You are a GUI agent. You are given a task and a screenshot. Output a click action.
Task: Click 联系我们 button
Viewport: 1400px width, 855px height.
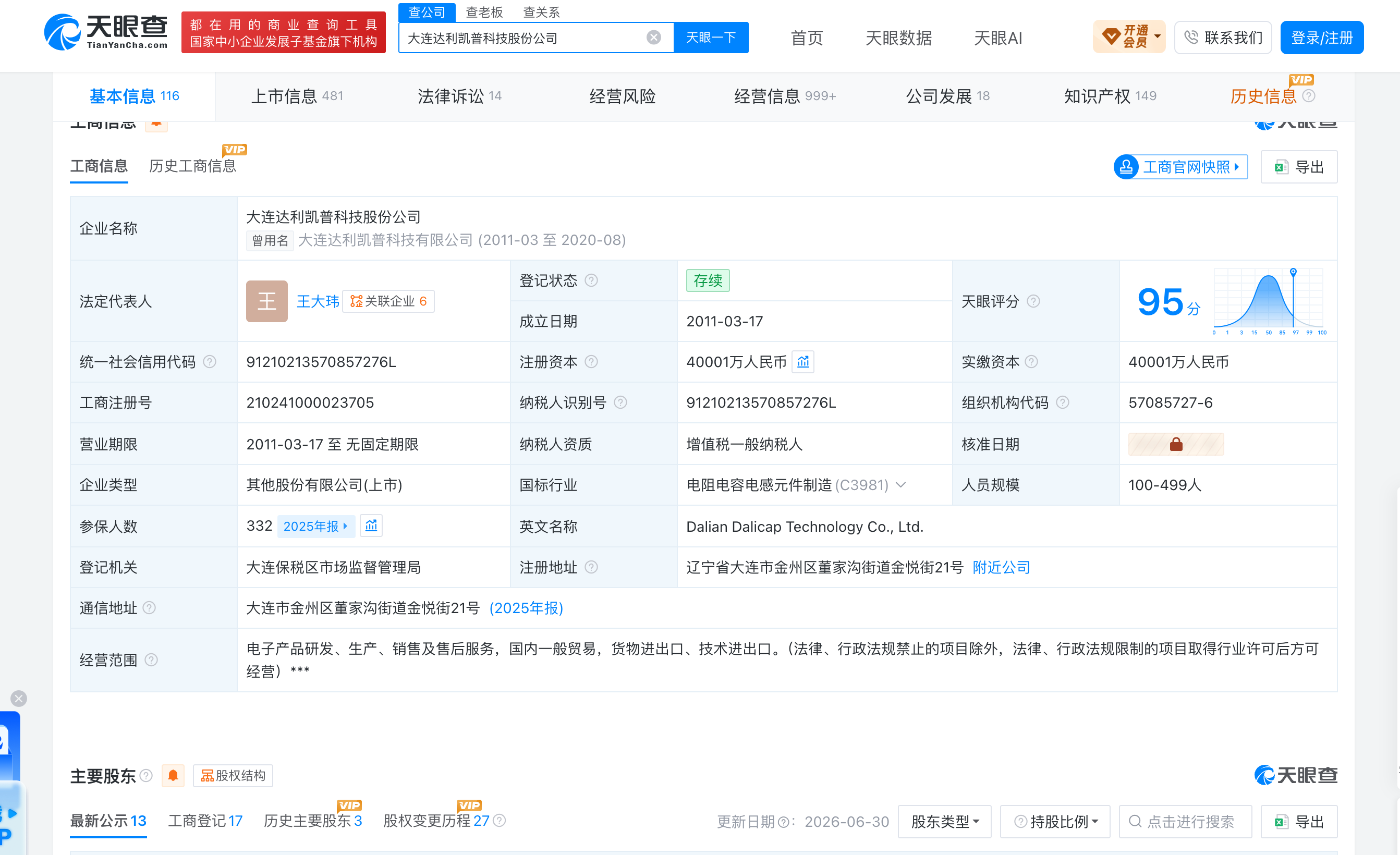[x=1223, y=38]
